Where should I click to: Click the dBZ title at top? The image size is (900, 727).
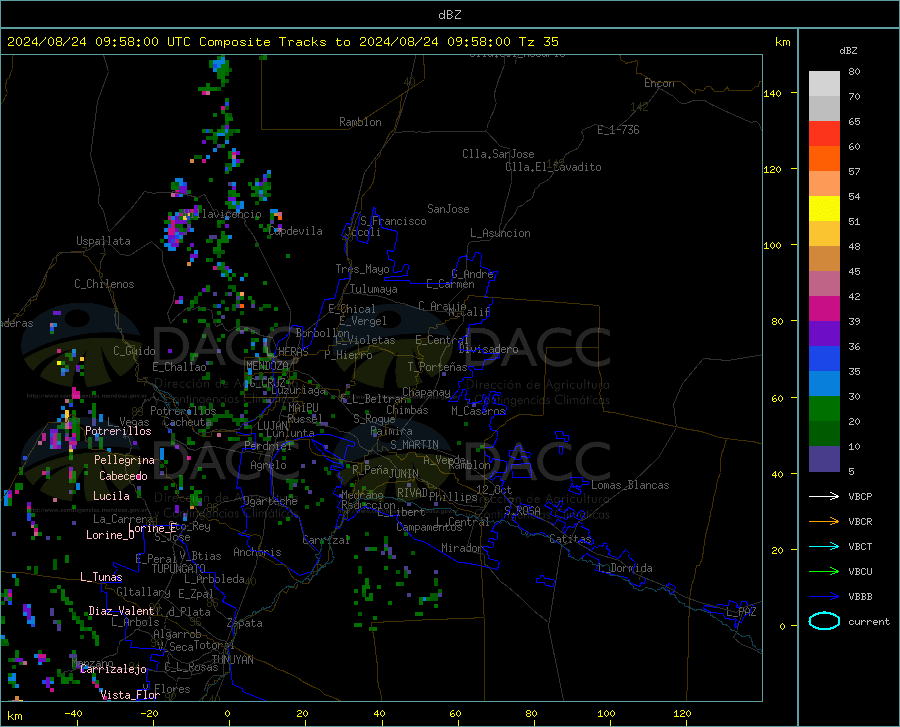[x=449, y=14]
